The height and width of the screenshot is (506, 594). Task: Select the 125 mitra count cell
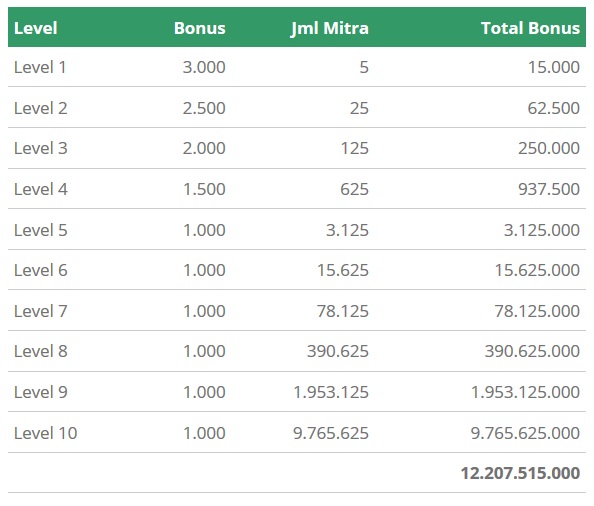(x=355, y=148)
